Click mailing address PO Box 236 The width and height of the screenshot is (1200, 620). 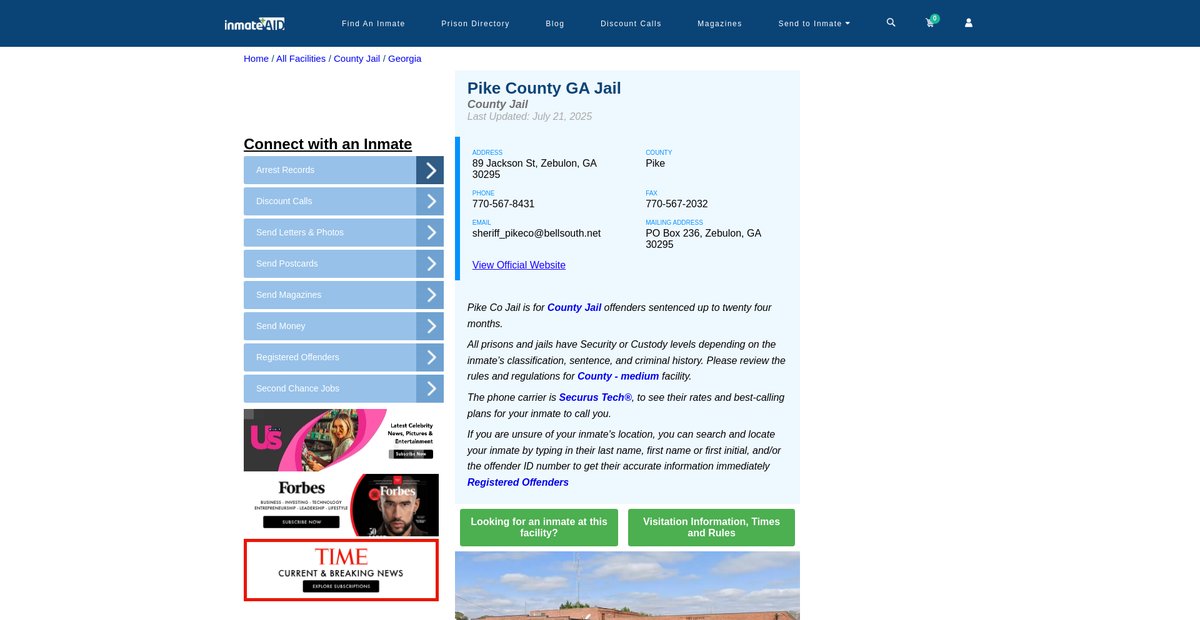point(703,239)
